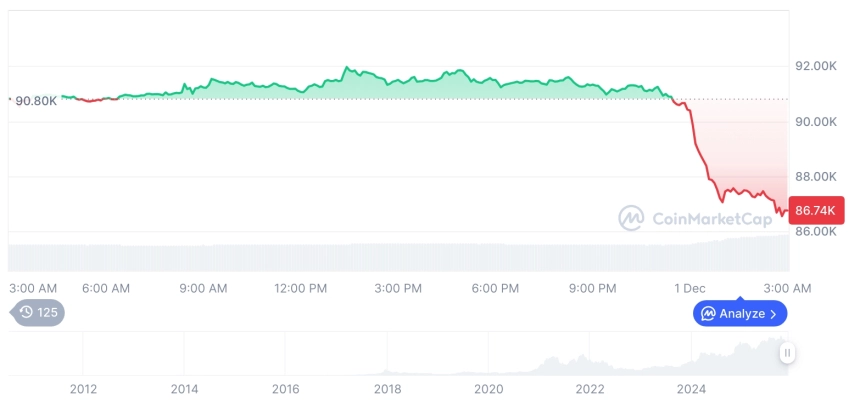Click the 12:00 PM time axis label
The height and width of the screenshot is (401, 860).
tap(300, 288)
